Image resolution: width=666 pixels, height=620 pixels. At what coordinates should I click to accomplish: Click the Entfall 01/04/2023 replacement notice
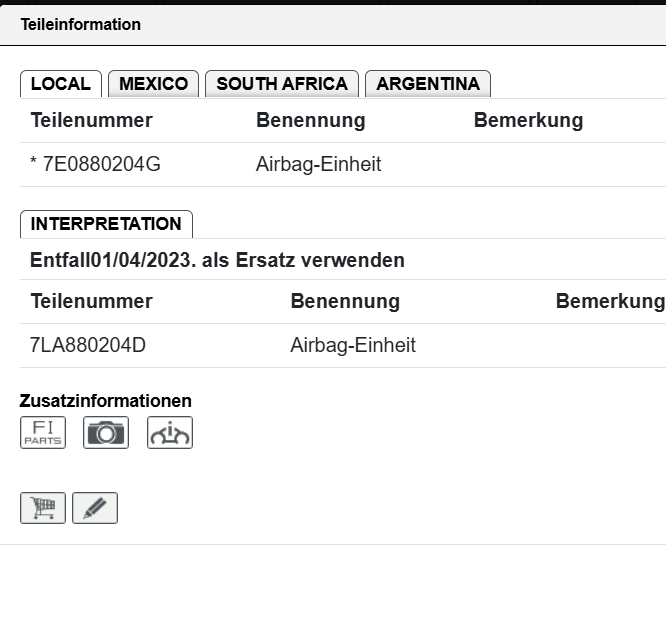coord(217,260)
